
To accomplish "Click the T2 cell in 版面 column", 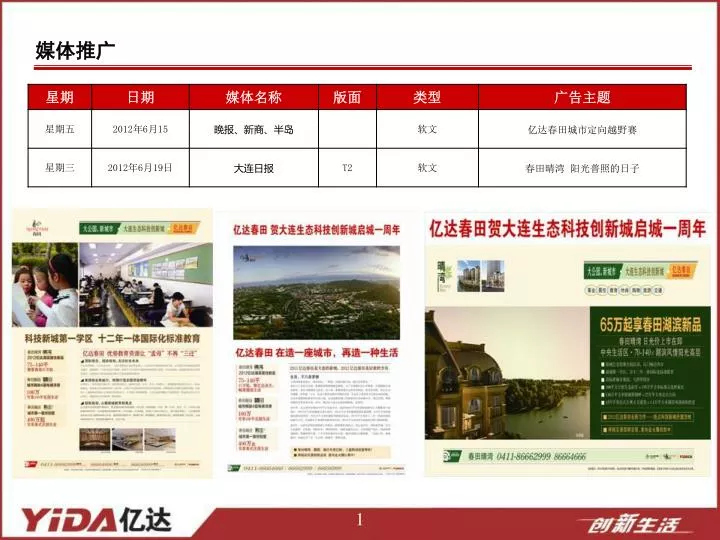I will [347, 168].
